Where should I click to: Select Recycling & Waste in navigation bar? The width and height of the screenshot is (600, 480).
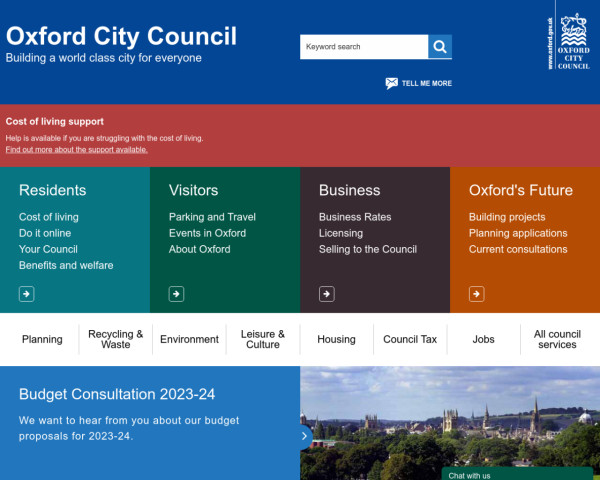(115, 339)
